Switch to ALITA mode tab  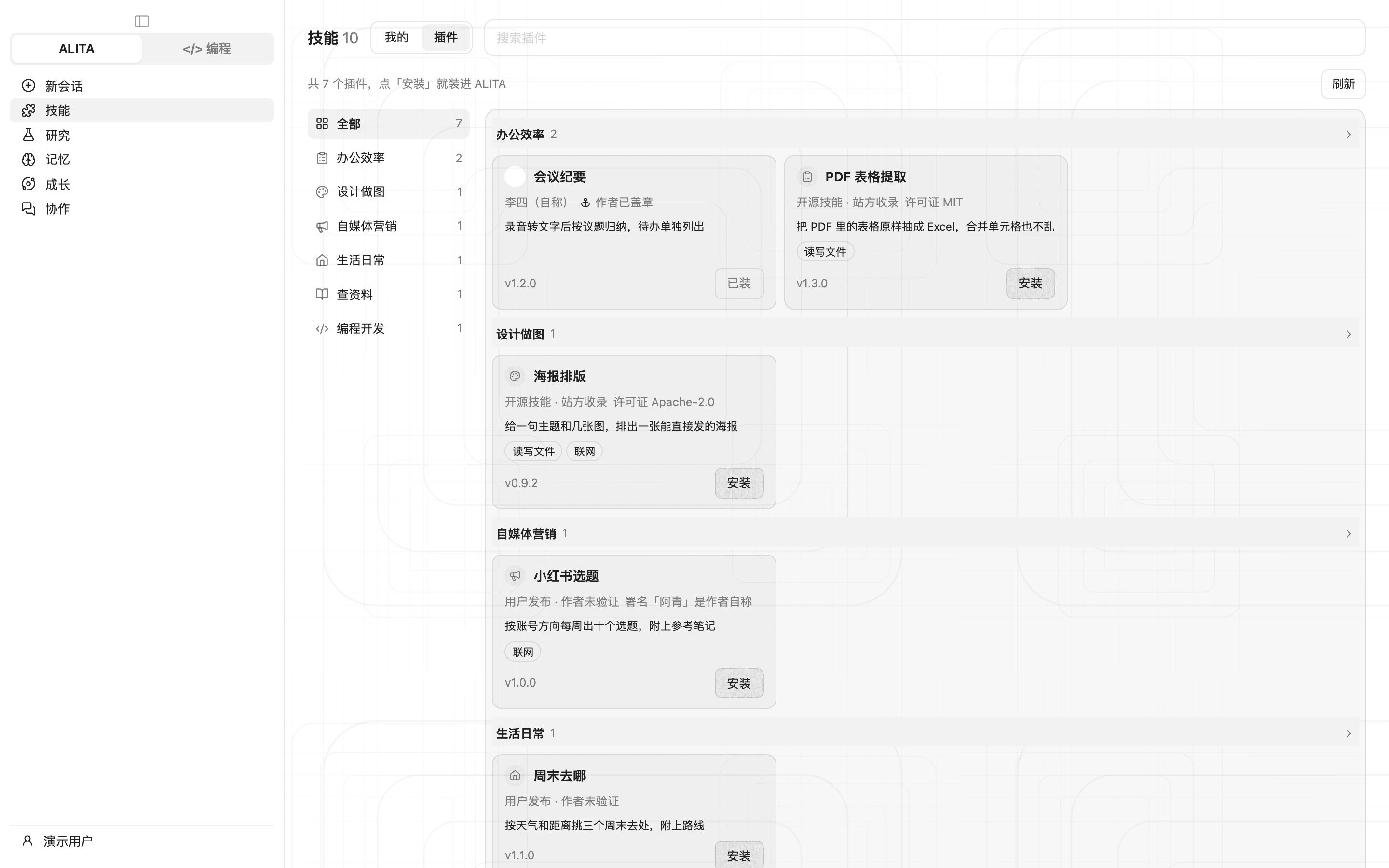pos(76,49)
